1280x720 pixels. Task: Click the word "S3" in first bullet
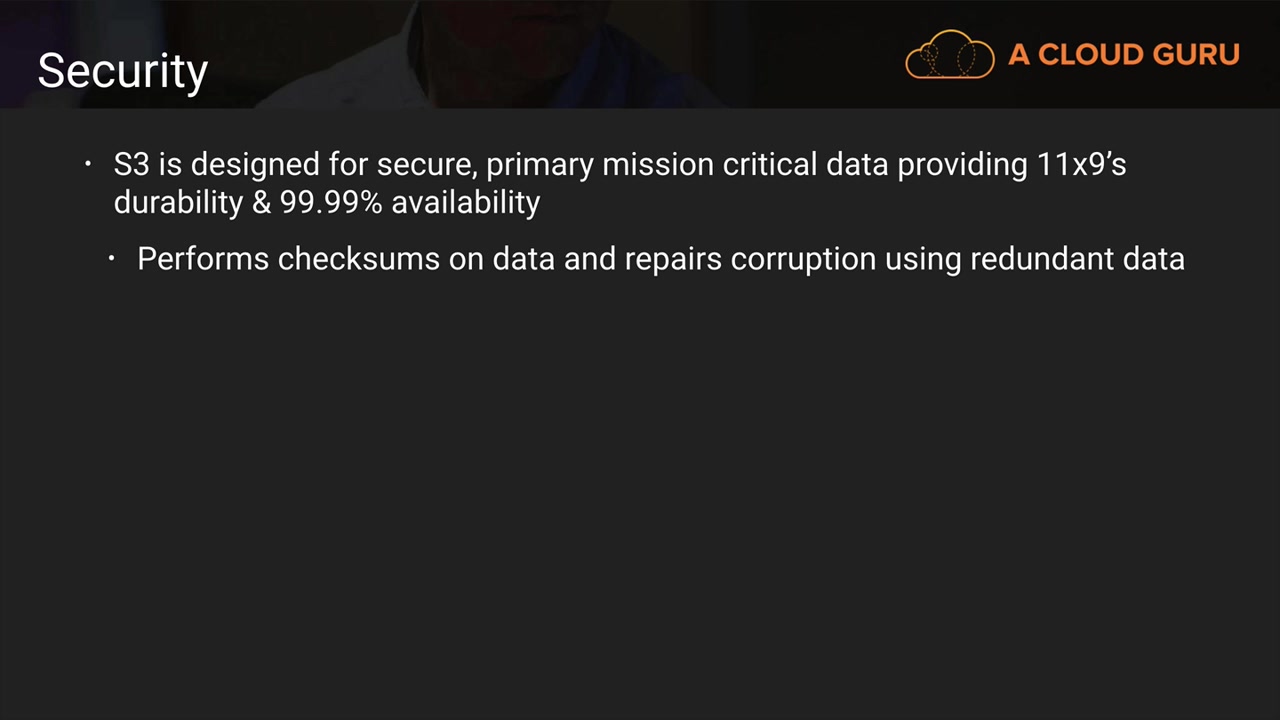[x=131, y=164]
